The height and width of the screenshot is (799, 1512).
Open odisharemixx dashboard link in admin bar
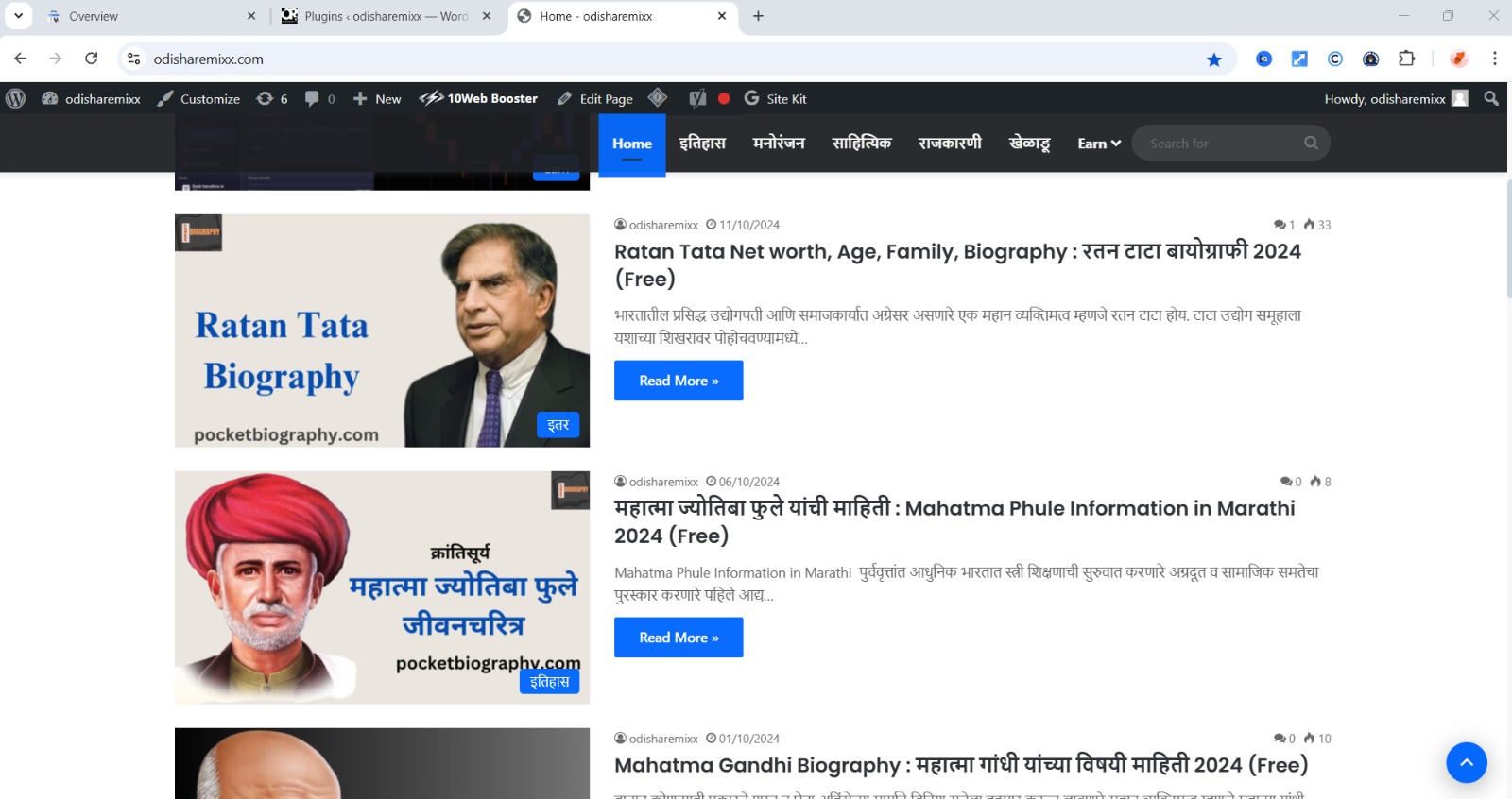click(x=91, y=98)
